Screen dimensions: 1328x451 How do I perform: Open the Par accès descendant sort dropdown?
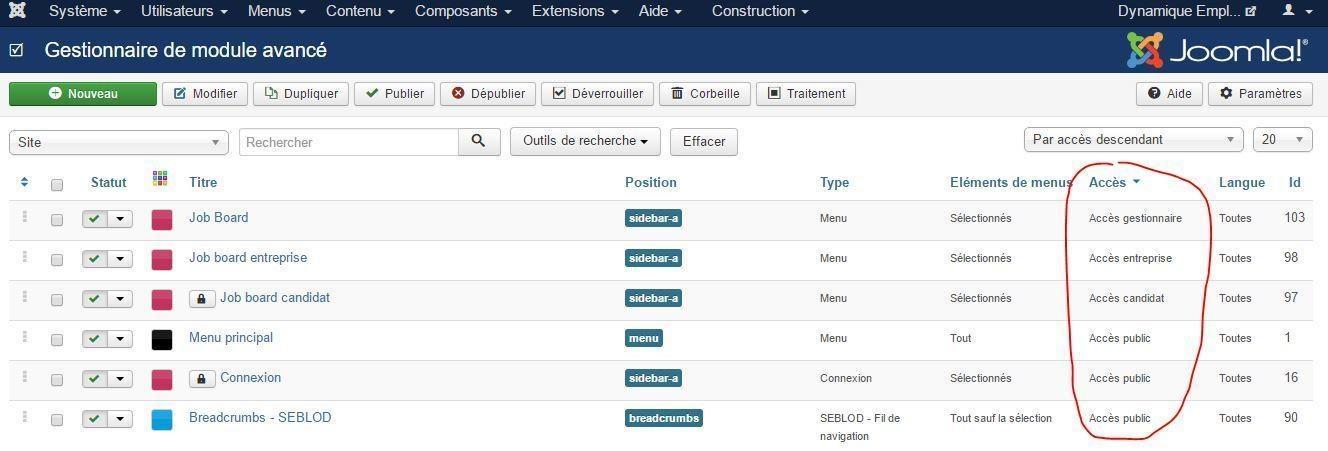[x=1134, y=140]
